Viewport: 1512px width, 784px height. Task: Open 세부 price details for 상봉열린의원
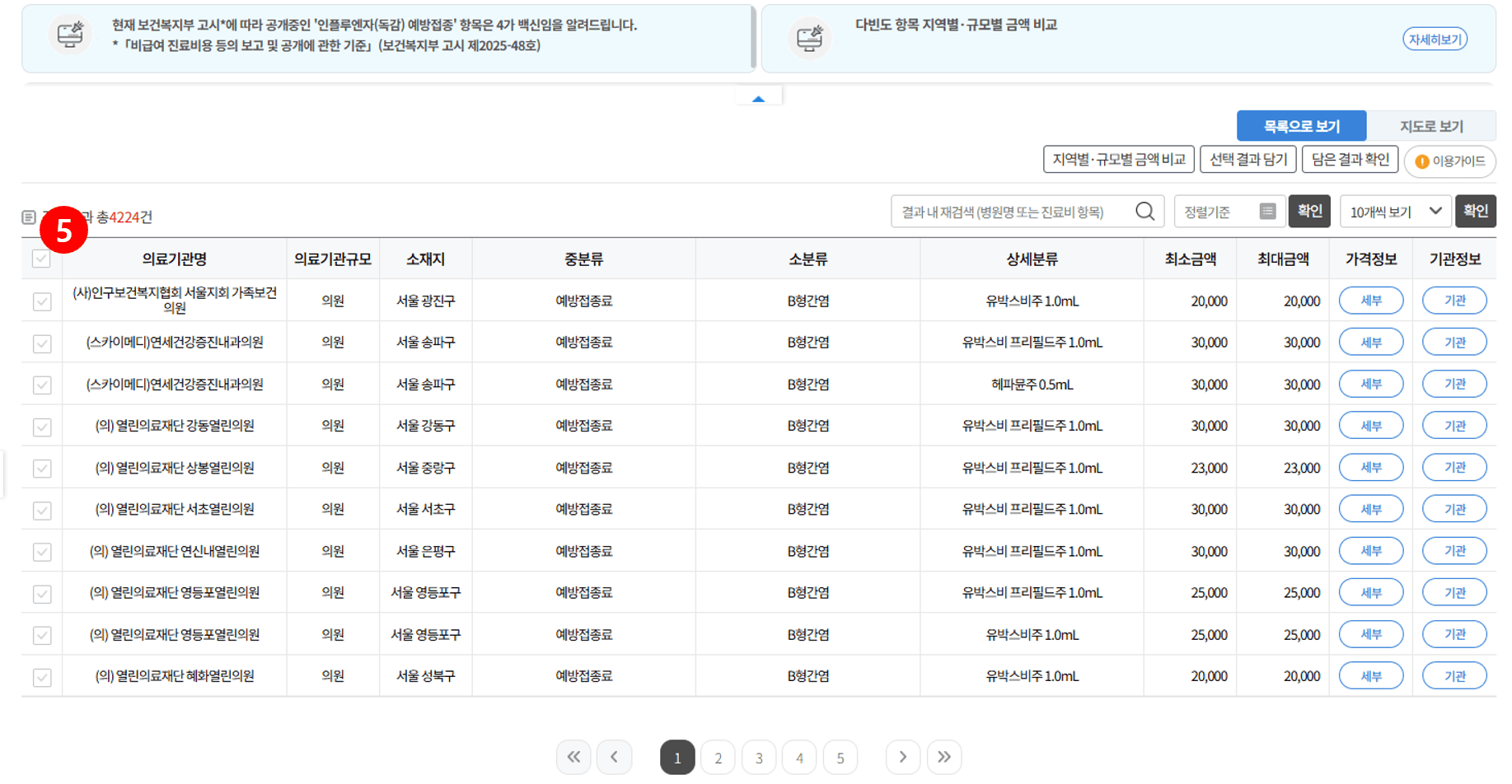pyautogui.click(x=1370, y=467)
